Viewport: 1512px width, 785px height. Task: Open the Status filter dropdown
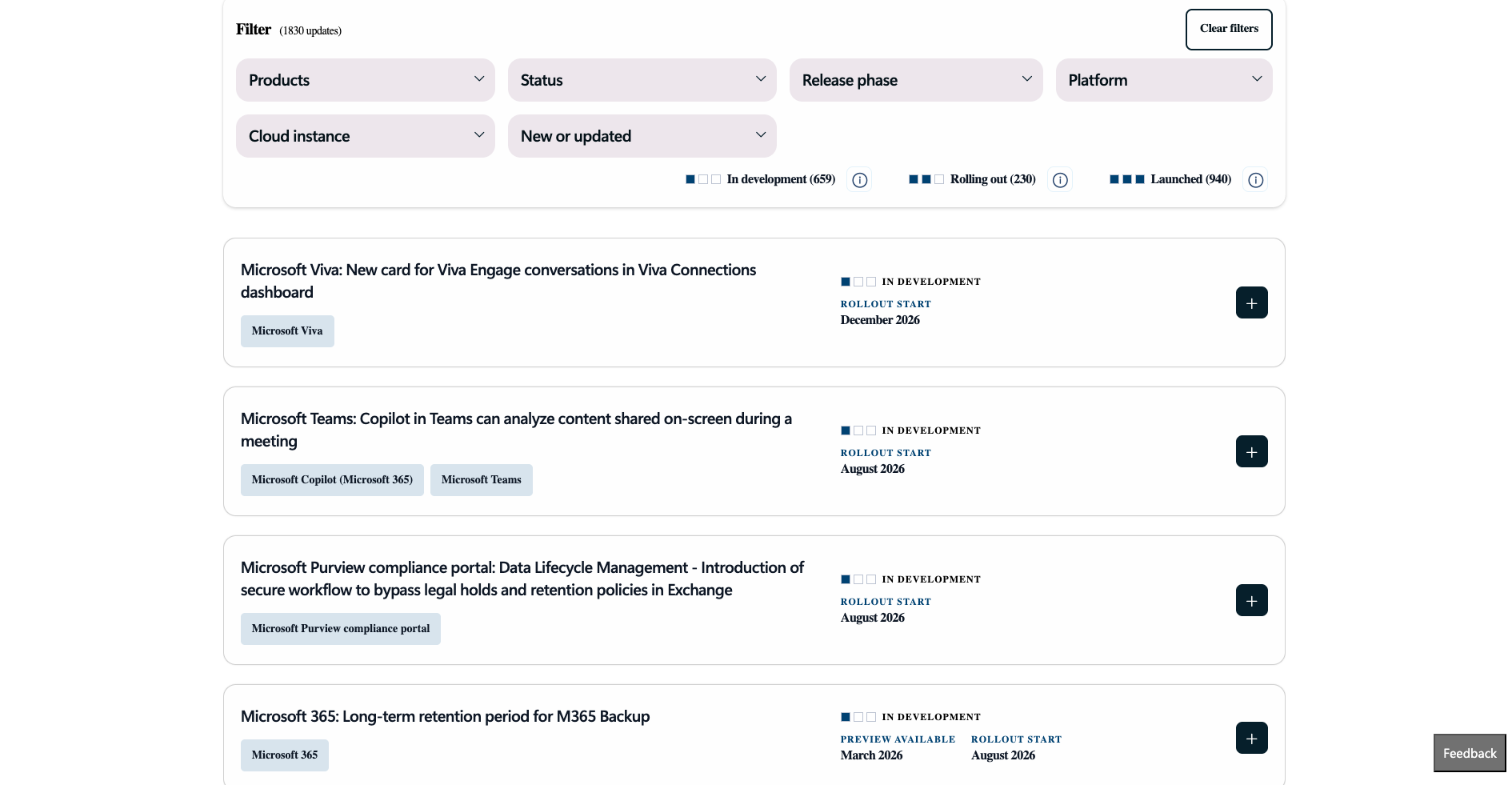642,80
